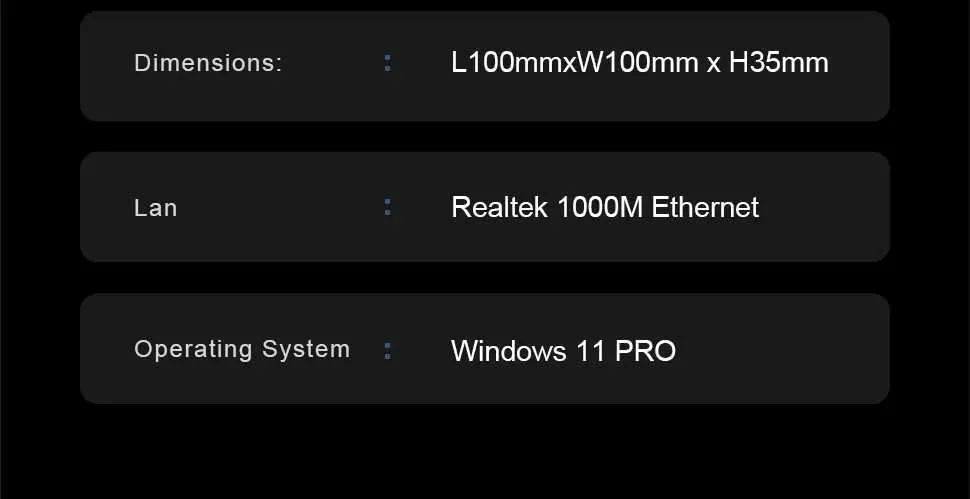Click the "x" between W100mm and H35mm
970x499 pixels.
[x=714, y=64]
